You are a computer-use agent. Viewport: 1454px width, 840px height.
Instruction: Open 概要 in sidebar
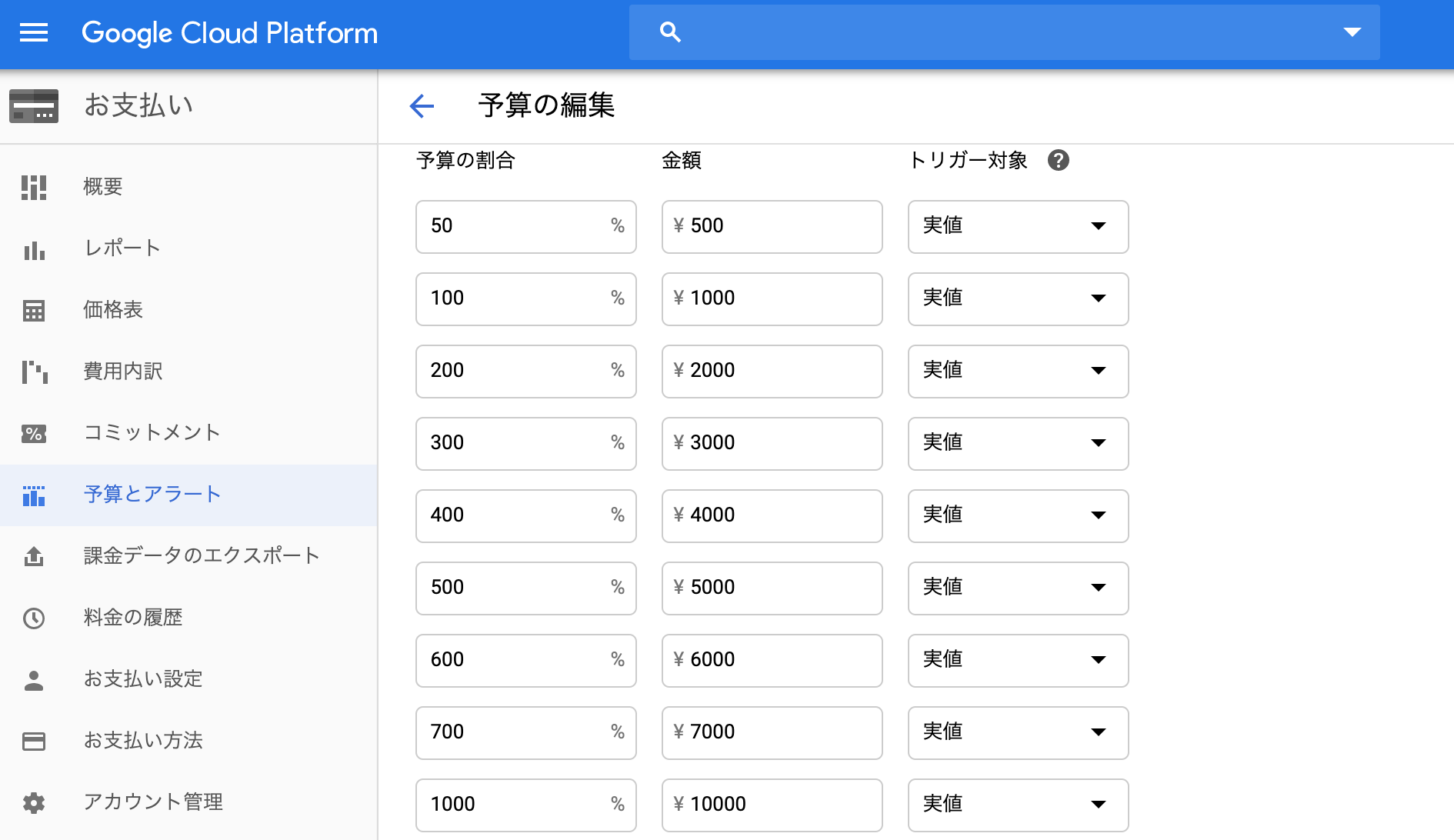(x=188, y=187)
